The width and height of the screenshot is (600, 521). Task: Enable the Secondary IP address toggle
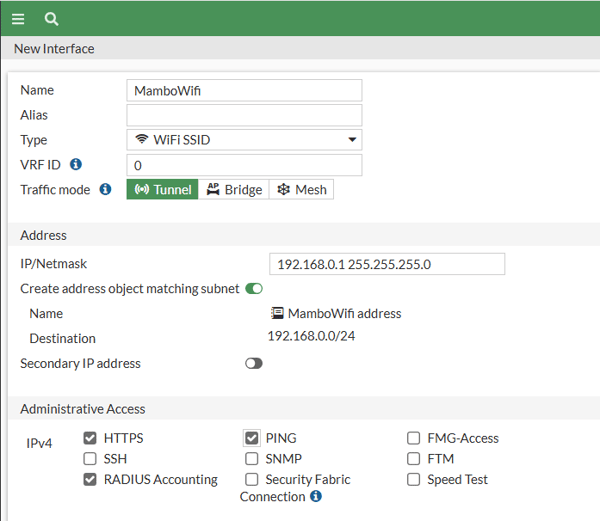pyautogui.click(x=254, y=363)
